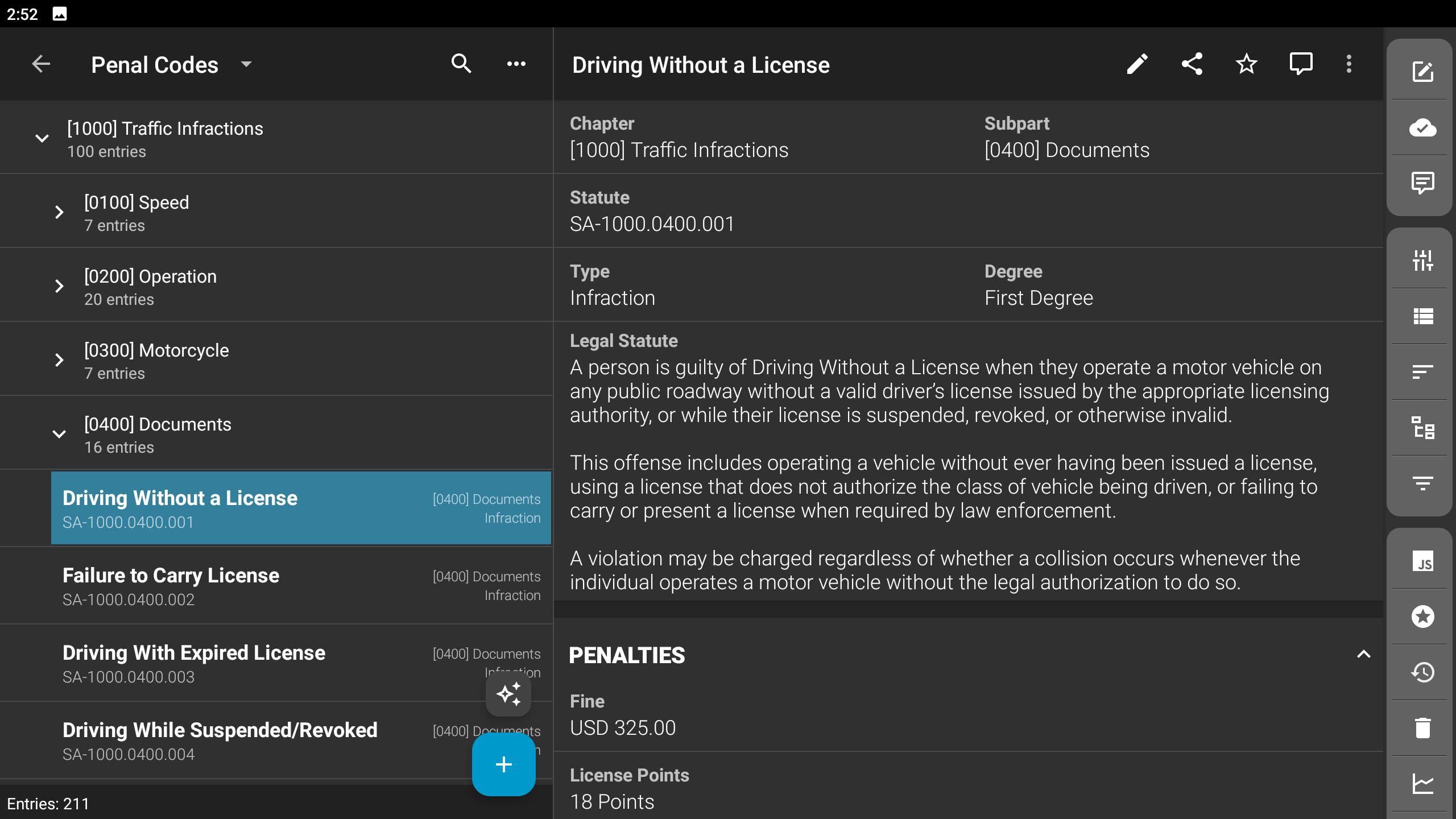Collapse the [1000] Traffic Infractions group
The height and width of the screenshot is (819, 1456).
(42, 138)
